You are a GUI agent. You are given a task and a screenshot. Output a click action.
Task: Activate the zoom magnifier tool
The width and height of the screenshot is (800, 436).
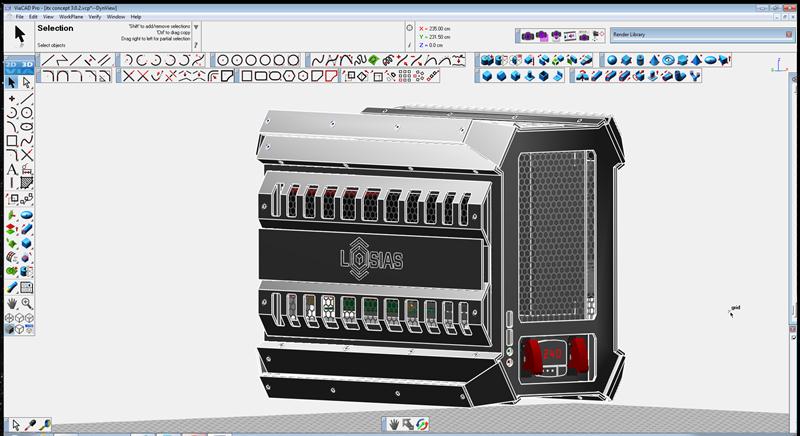pos(27,303)
